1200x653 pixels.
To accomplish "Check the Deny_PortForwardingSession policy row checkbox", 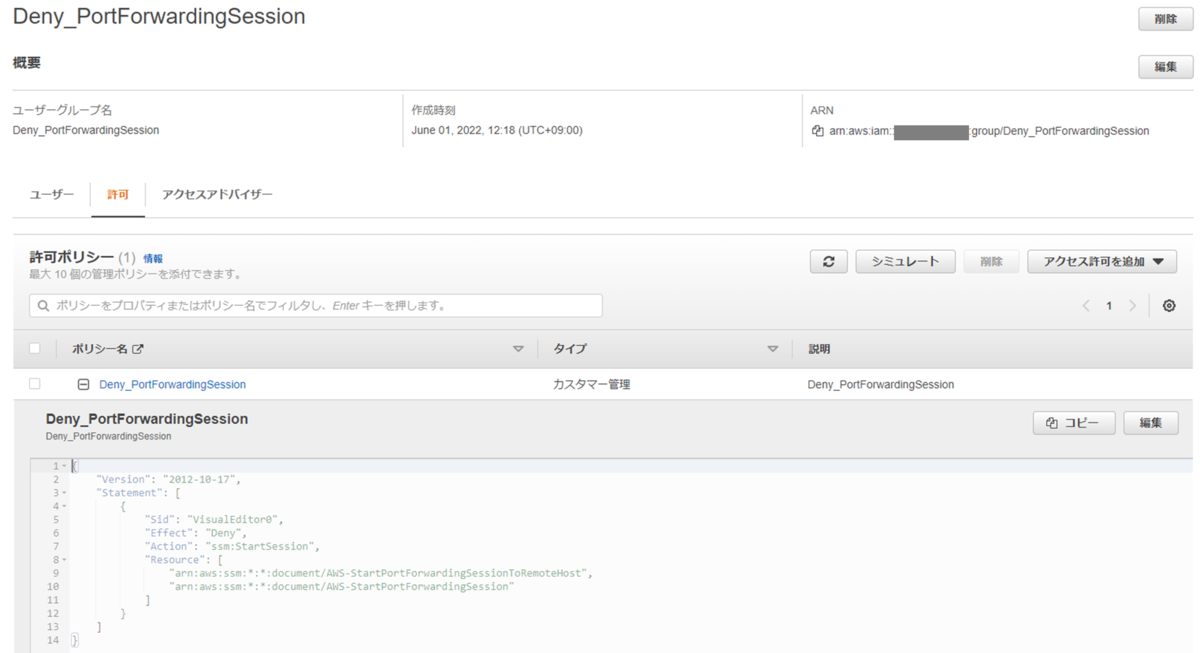I will [x=35, y=383].
